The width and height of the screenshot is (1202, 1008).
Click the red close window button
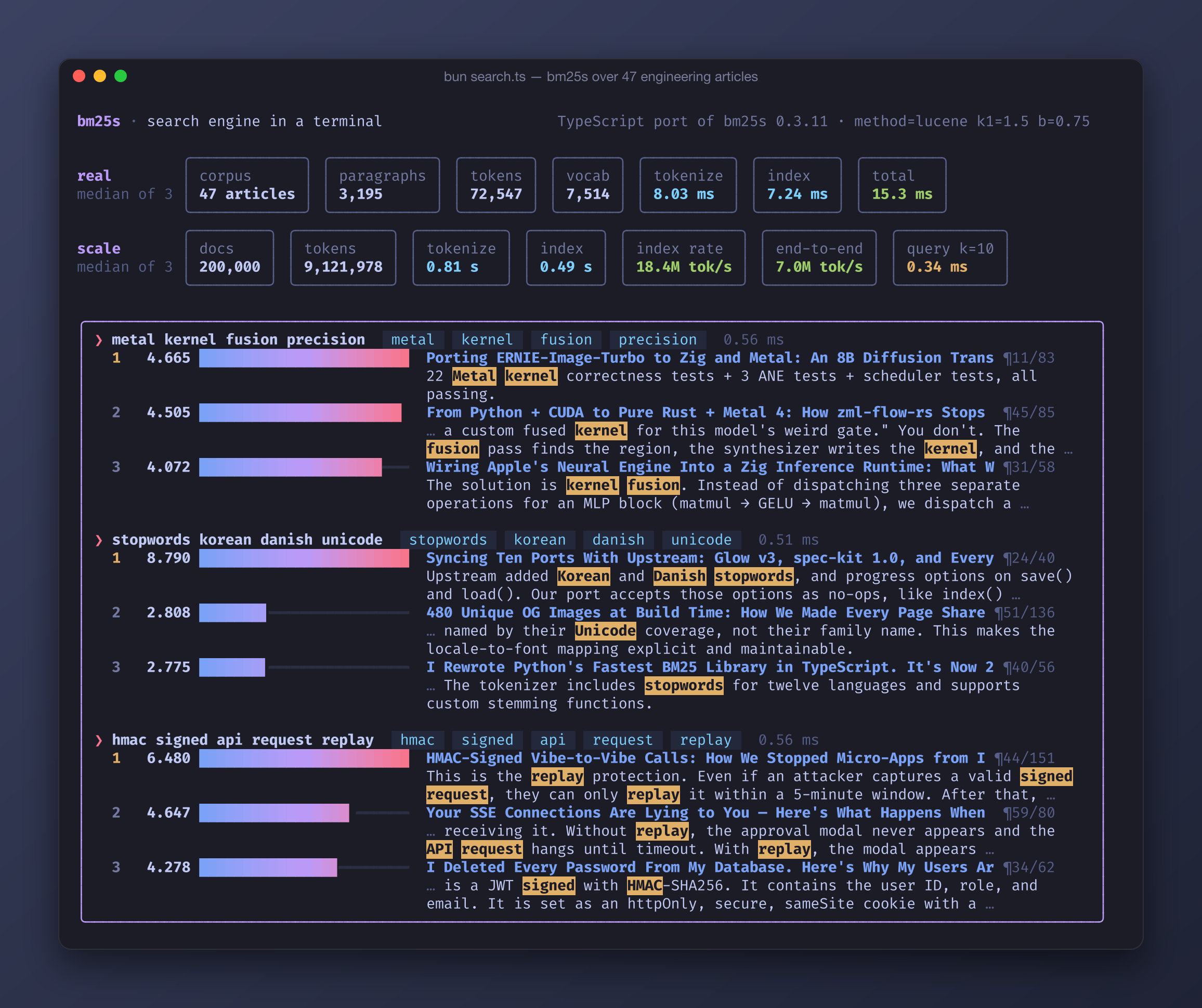(x=79, y=76)
